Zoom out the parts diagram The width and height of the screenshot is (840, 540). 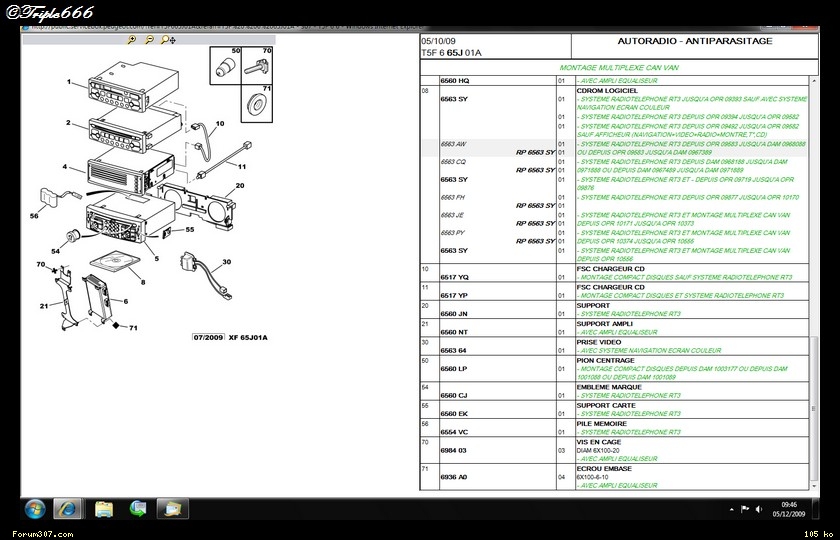[149, 40]
